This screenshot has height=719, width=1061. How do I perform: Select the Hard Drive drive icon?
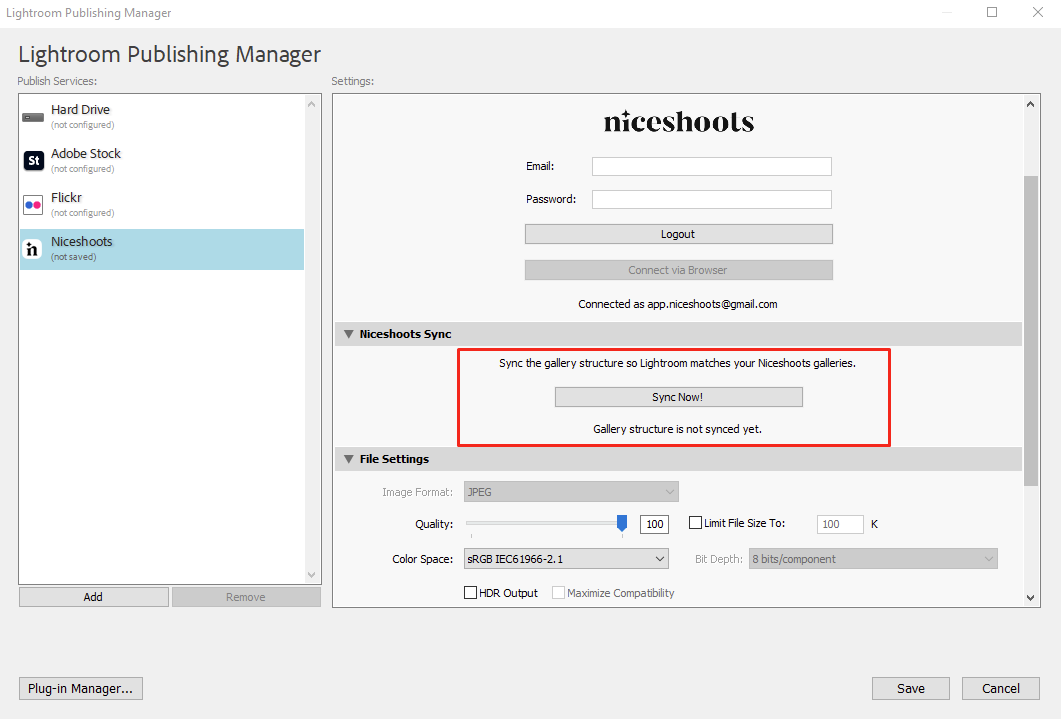click(x=33, y=117)
